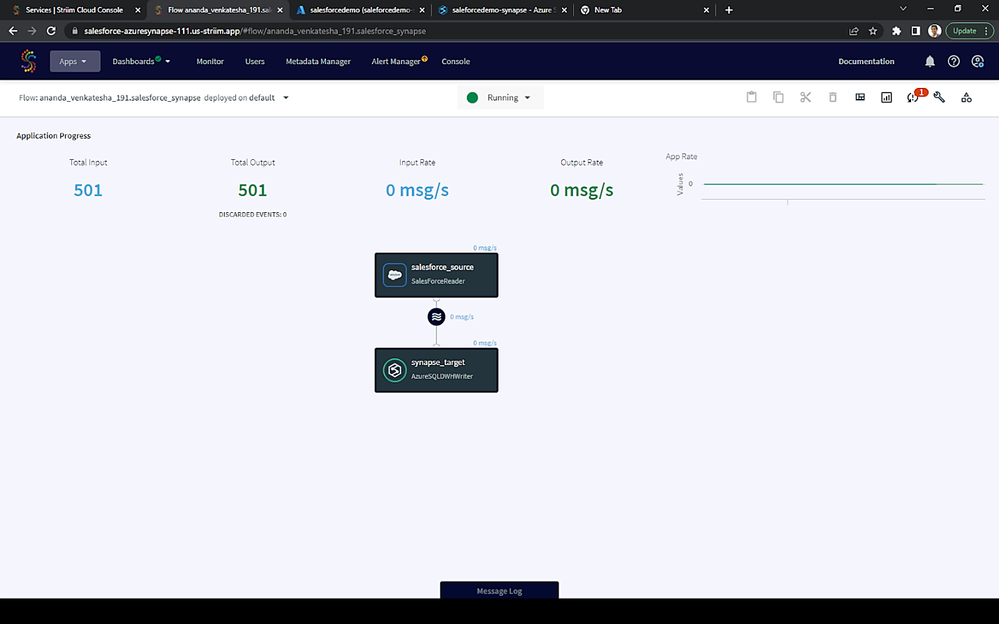Click the browser address bar URL
Screen dimensions: 999x624
tap(255, 31)
